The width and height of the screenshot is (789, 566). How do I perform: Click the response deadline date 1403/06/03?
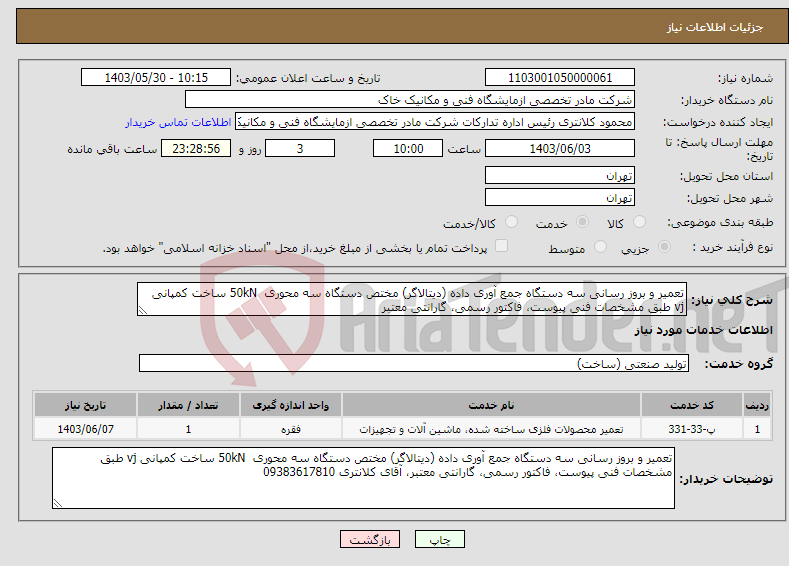[560, 148]
